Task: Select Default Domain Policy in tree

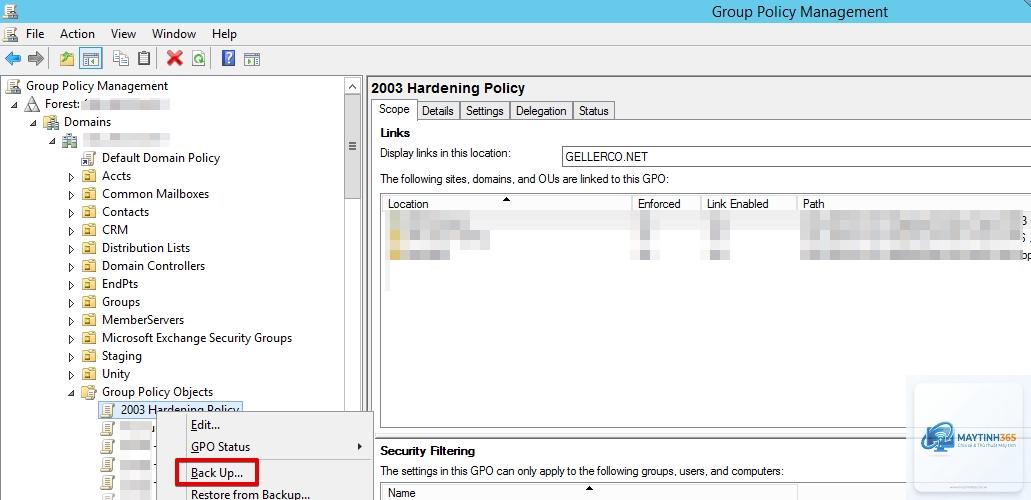Action: point(160,158)
